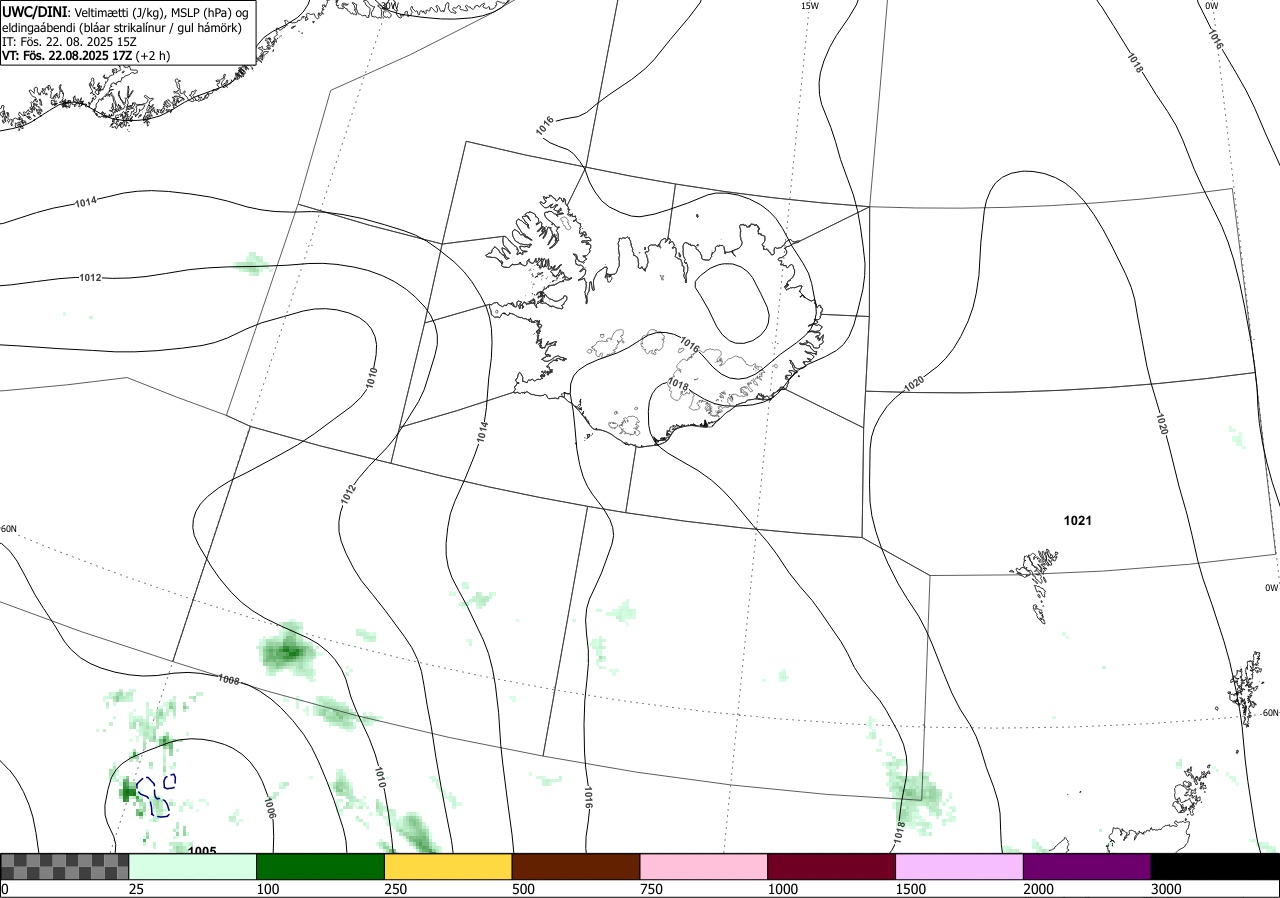Pick the dark maroon 1000–1500 legend swatch
This screenshot has height=898, width=1280.
(x=832, y=866)
